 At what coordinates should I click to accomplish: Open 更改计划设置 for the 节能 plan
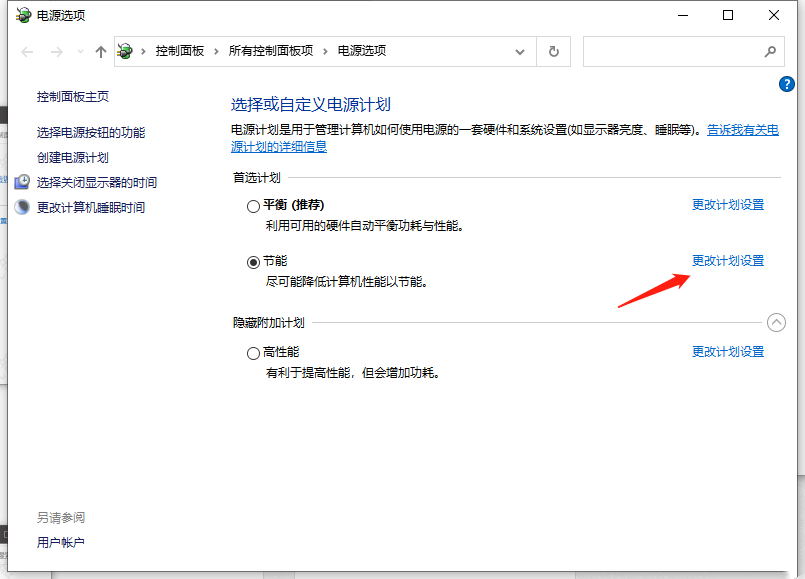[727, 260]
